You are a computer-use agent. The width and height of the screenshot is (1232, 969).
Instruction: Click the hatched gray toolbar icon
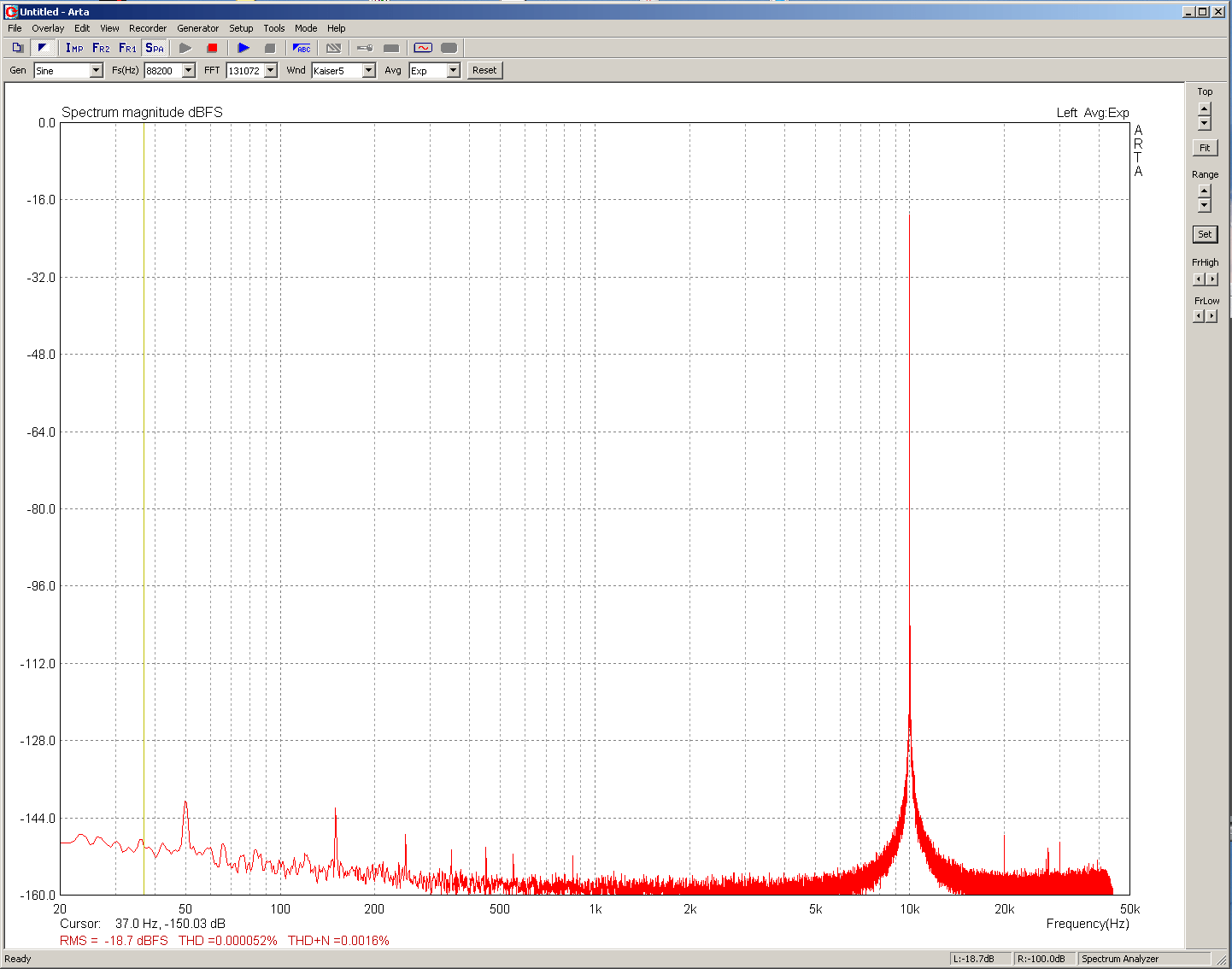334,48
